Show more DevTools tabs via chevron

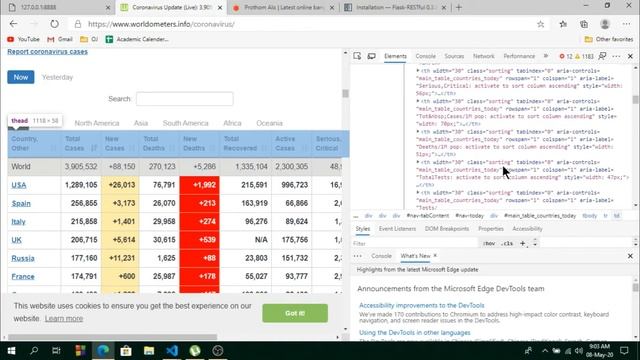tap(546, 56)
